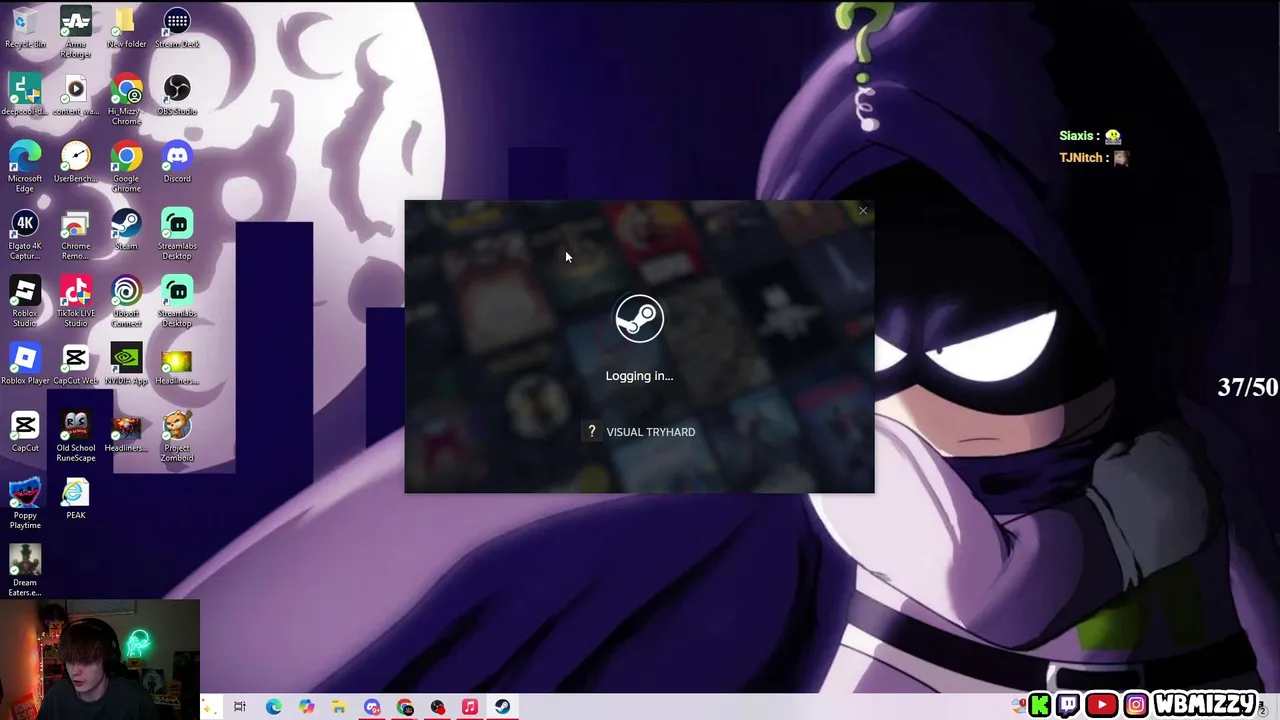Click the VISUAL TRYHARD account name
Viewport: 1280px width, 720px height.
650,432
